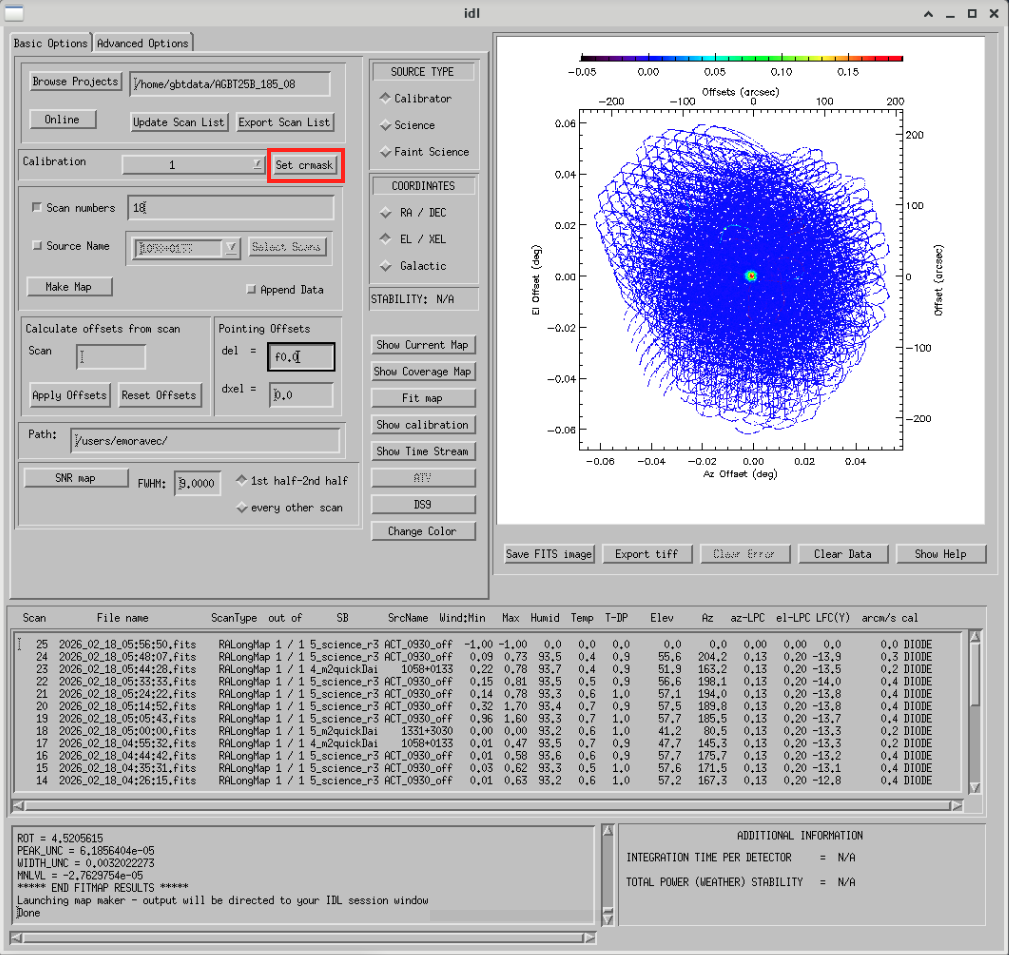Click the Browse Projects button
The width and height of the screenshot is (1009, 955).
pyautogui.click(x=75, y=82)
